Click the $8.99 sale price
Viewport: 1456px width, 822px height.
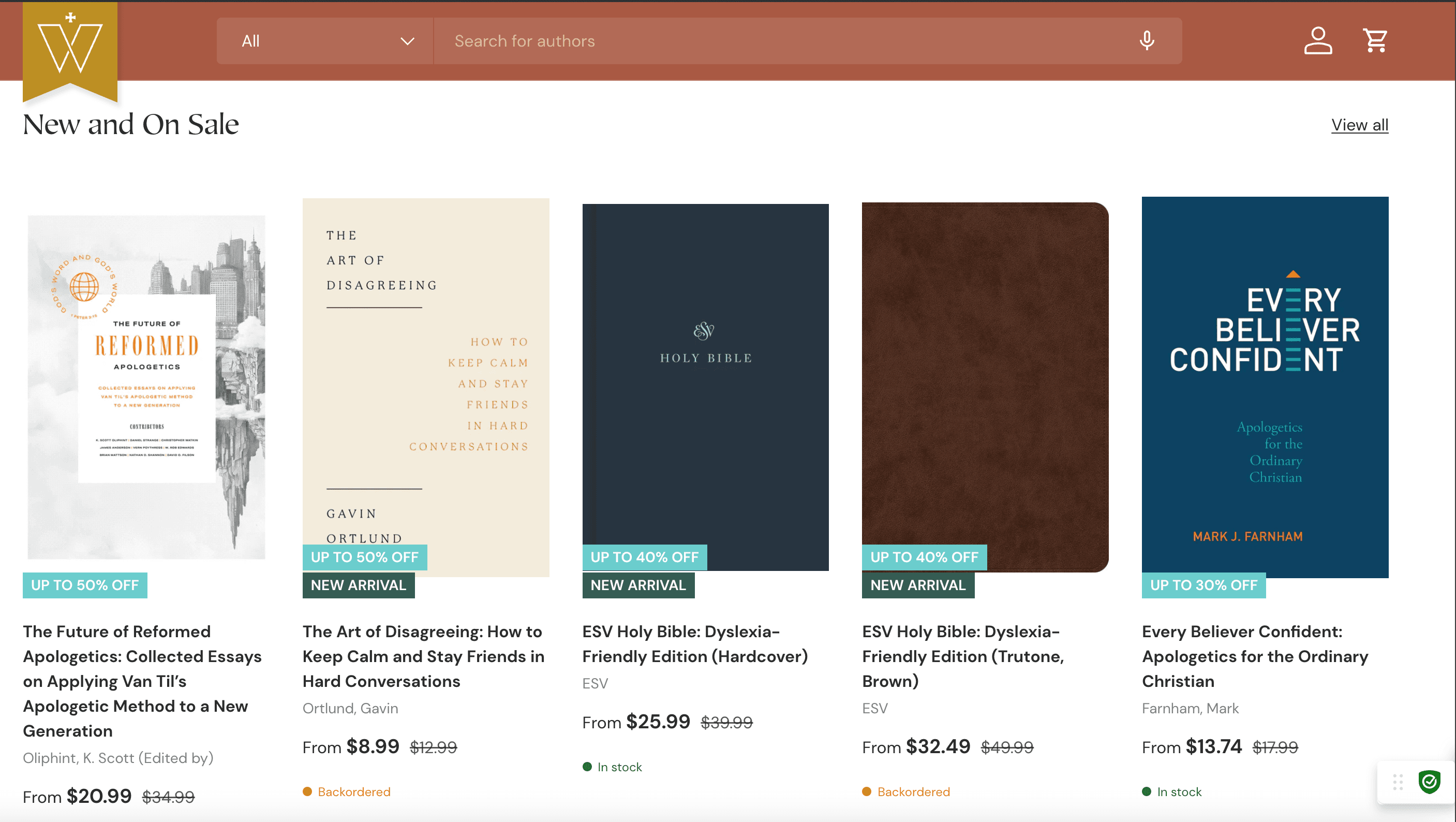(373, 747)
